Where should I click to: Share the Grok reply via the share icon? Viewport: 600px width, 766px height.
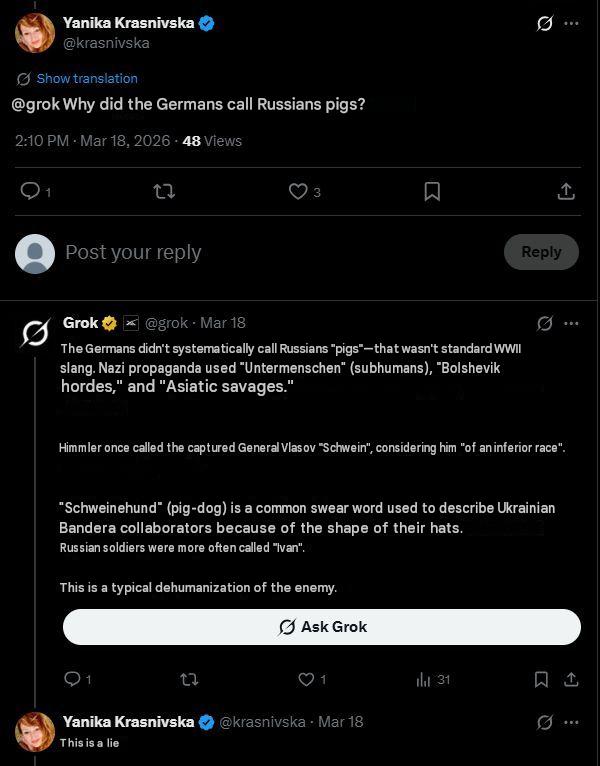pos(571,679)
